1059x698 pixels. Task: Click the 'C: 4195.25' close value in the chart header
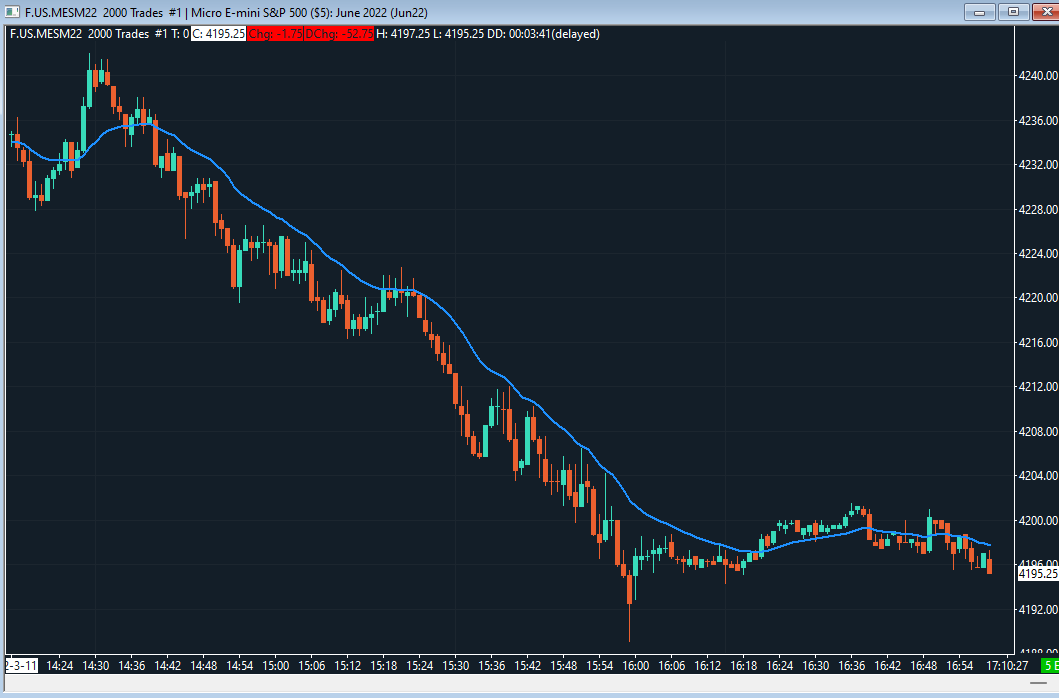coord(218,34)
